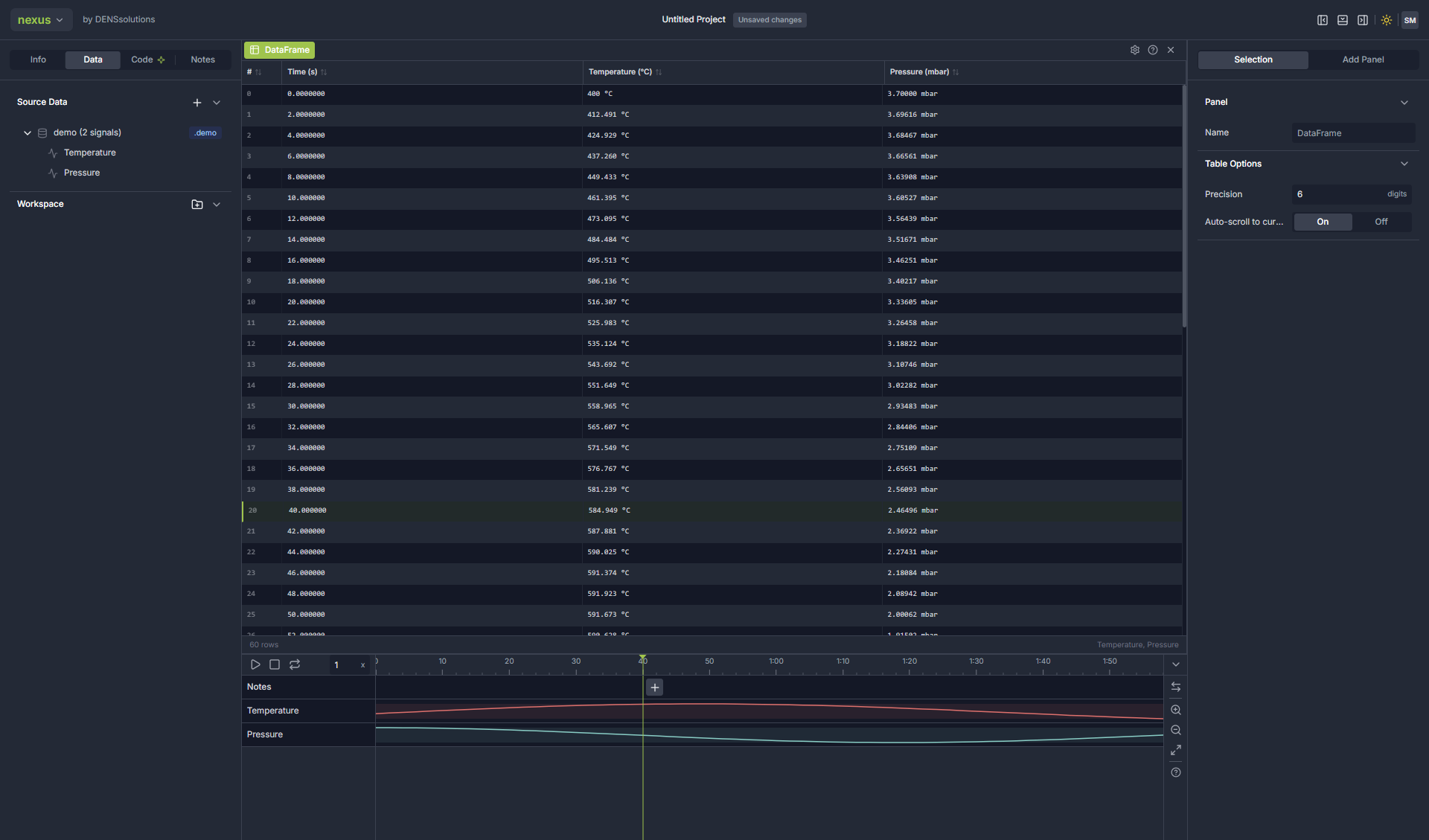The width and height of the screenshot is (1429, 840).
Task: Select the demo dataset icon
Action: click(x=42, y=133)
